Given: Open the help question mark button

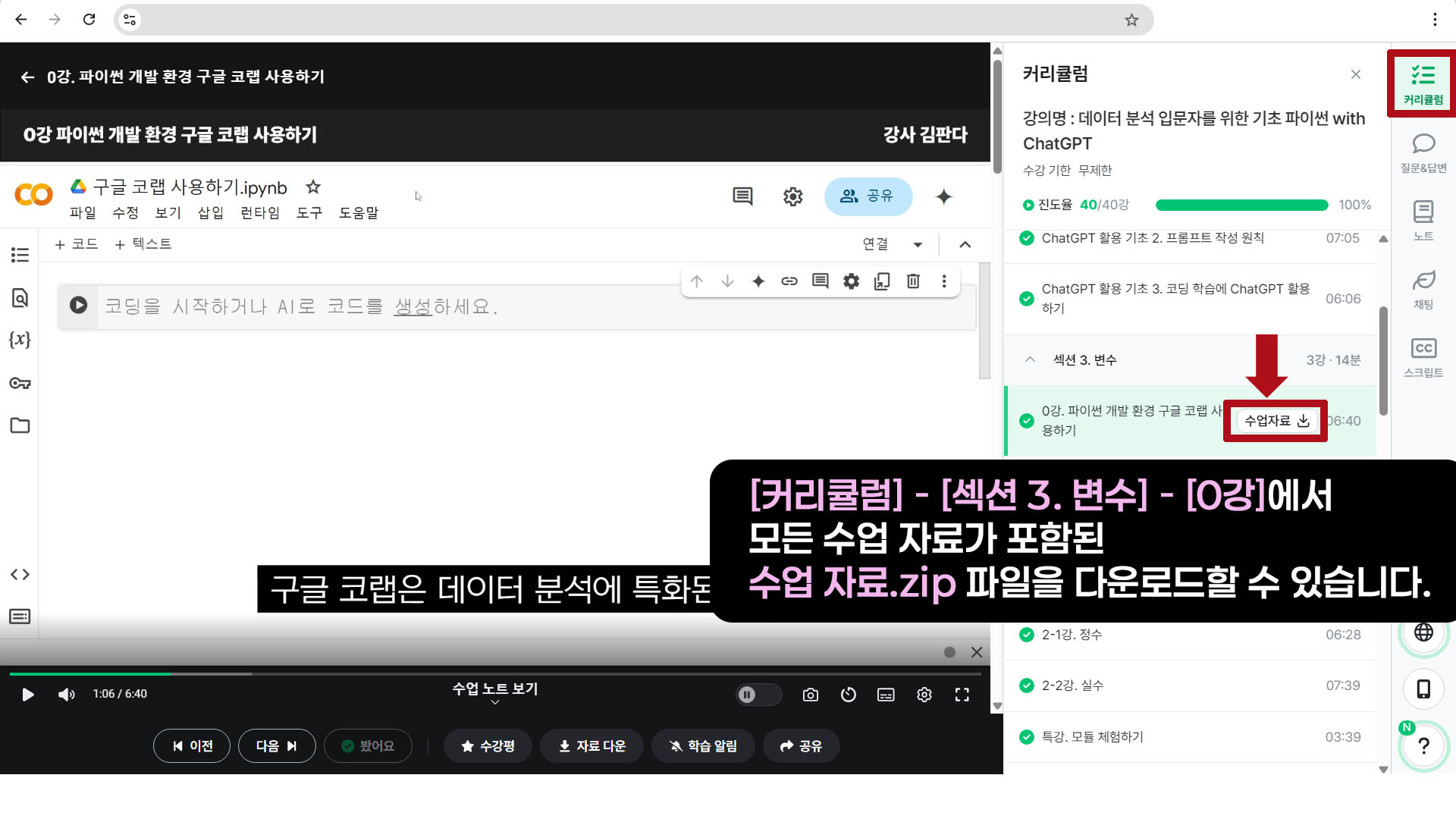Looking at the screenshot, I should 1423,746.
